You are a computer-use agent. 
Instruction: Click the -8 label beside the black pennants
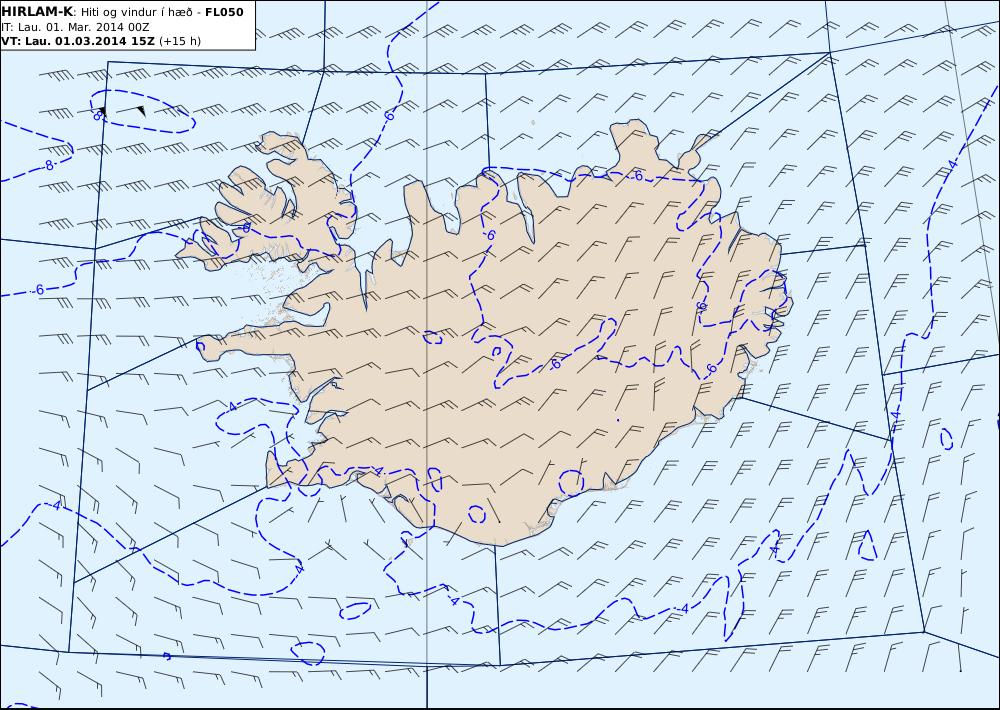point(98,115)
